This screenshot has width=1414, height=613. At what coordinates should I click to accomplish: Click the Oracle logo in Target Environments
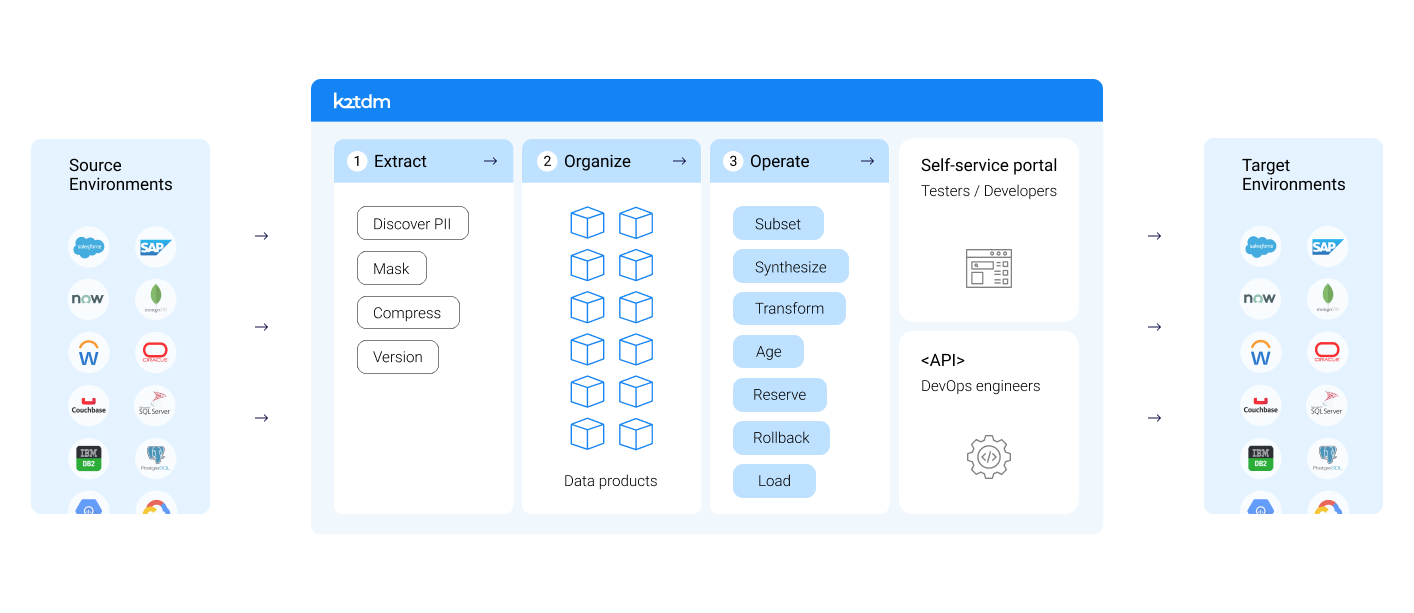[x=1327, y=352]
